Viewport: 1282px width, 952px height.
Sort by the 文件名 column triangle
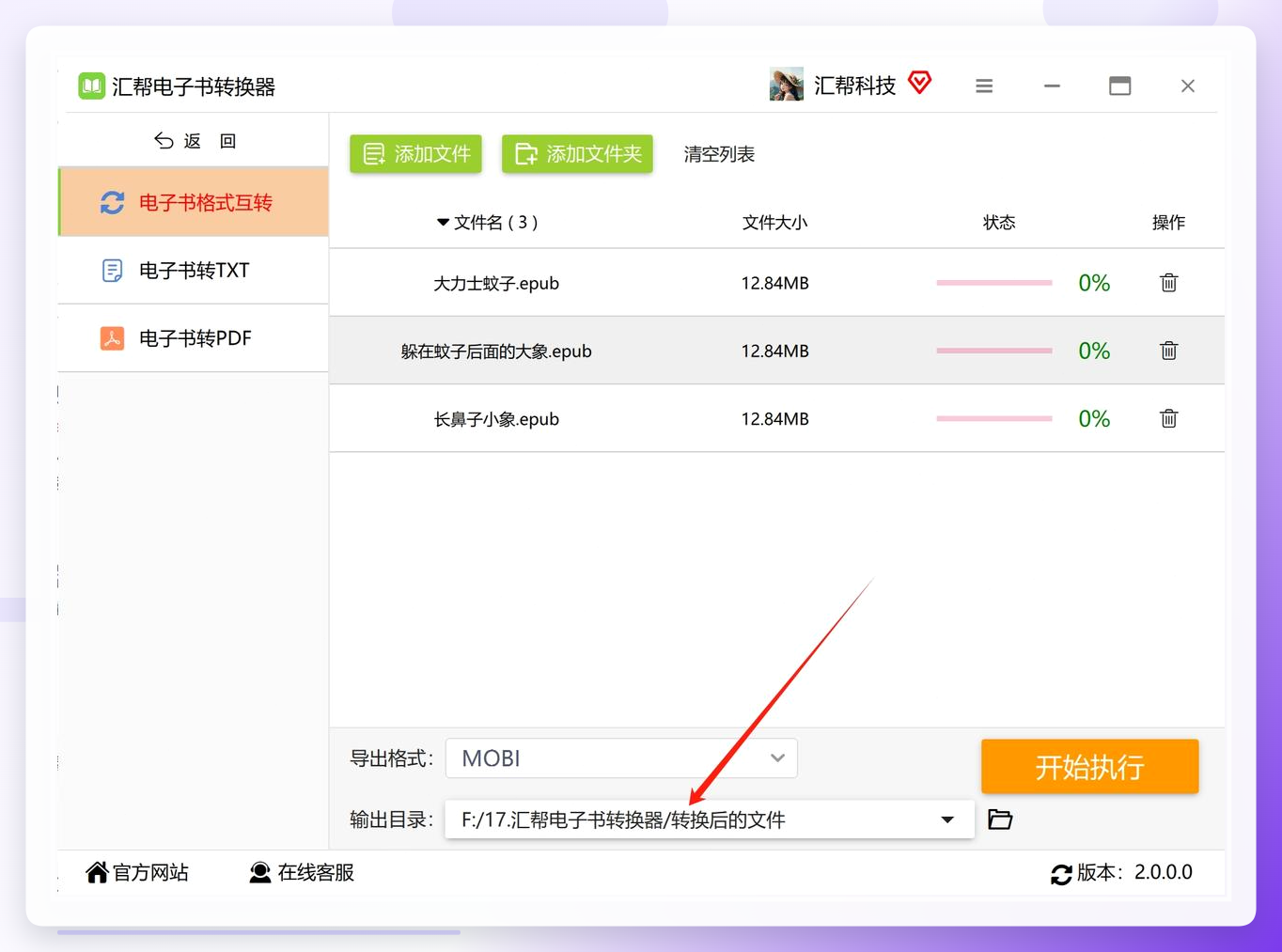pyautogui.click(x=442, y=223)
